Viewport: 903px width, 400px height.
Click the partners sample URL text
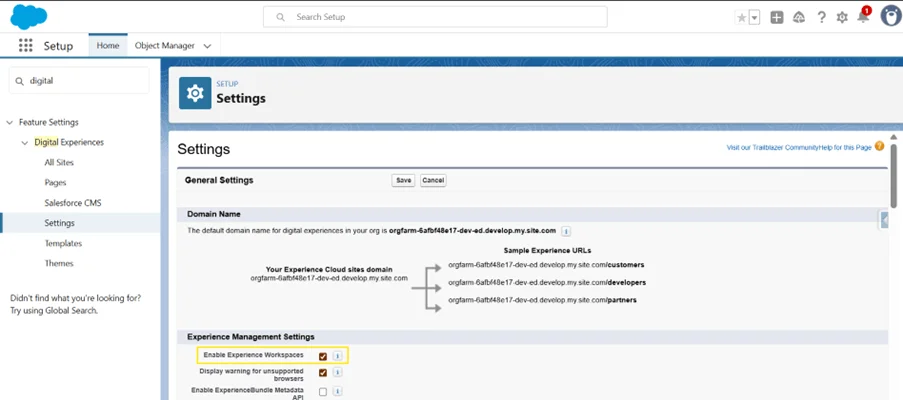tap(542, 300)
